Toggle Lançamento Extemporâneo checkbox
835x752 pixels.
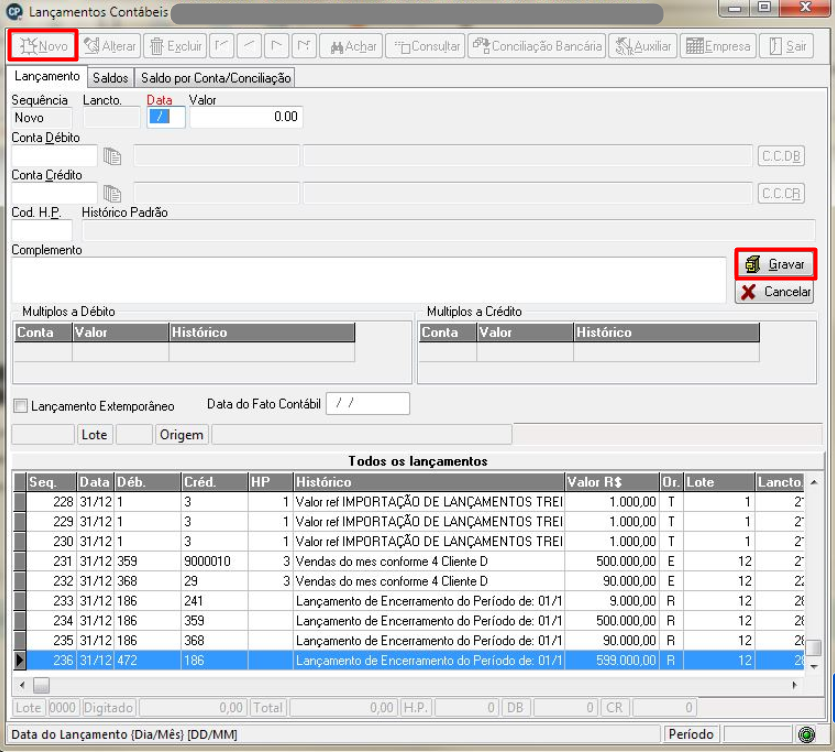(x=21, y=406)
